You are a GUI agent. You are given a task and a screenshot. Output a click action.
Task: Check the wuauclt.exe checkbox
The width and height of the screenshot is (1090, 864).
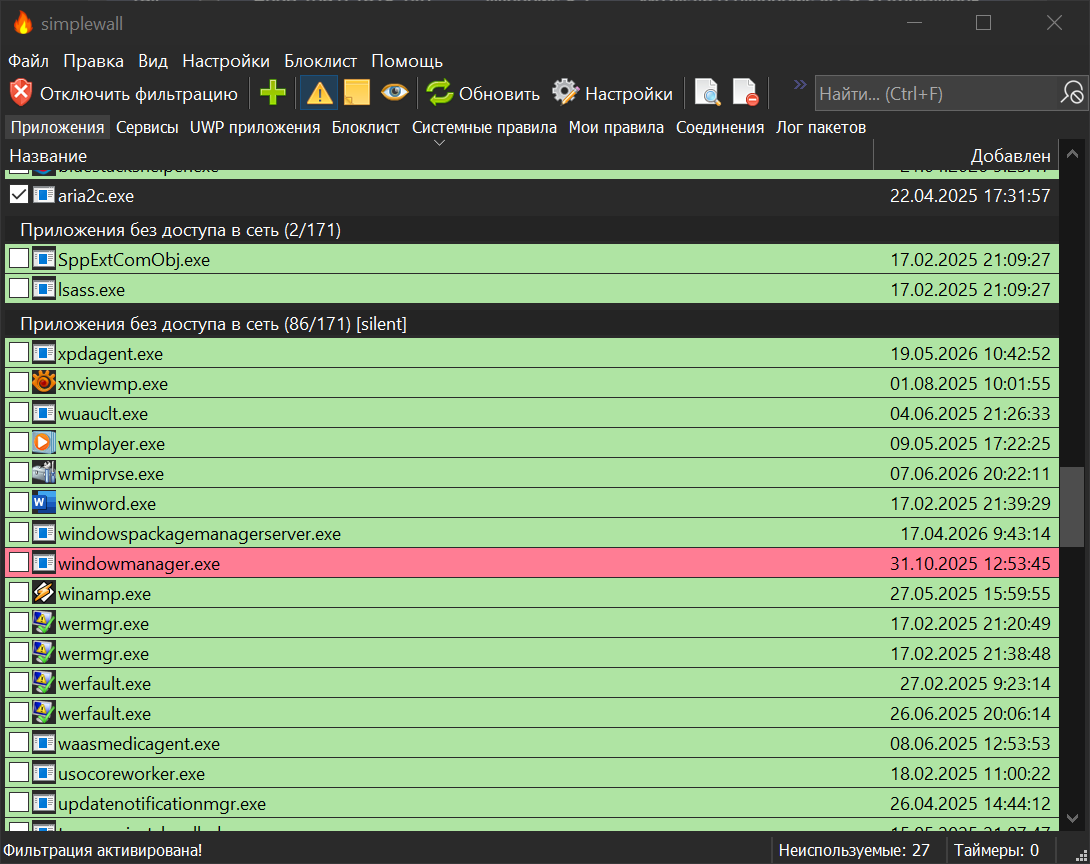coord(19,413)
